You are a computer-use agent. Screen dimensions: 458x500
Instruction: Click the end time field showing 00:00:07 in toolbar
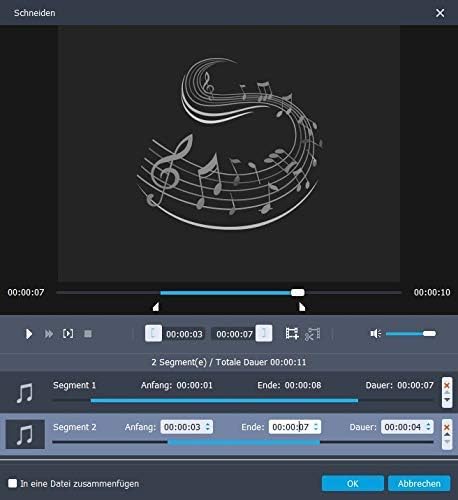(234, 334)
